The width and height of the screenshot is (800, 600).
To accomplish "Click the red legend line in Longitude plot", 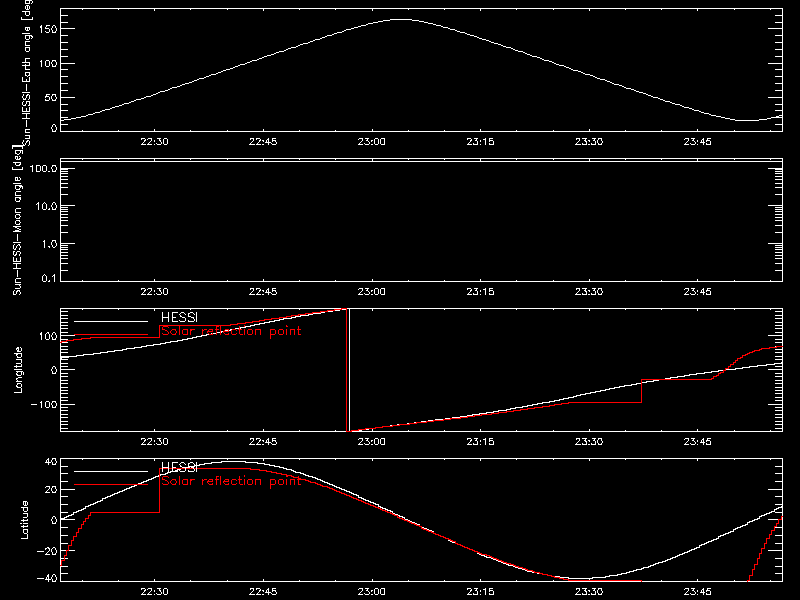I will click(111, 335).
